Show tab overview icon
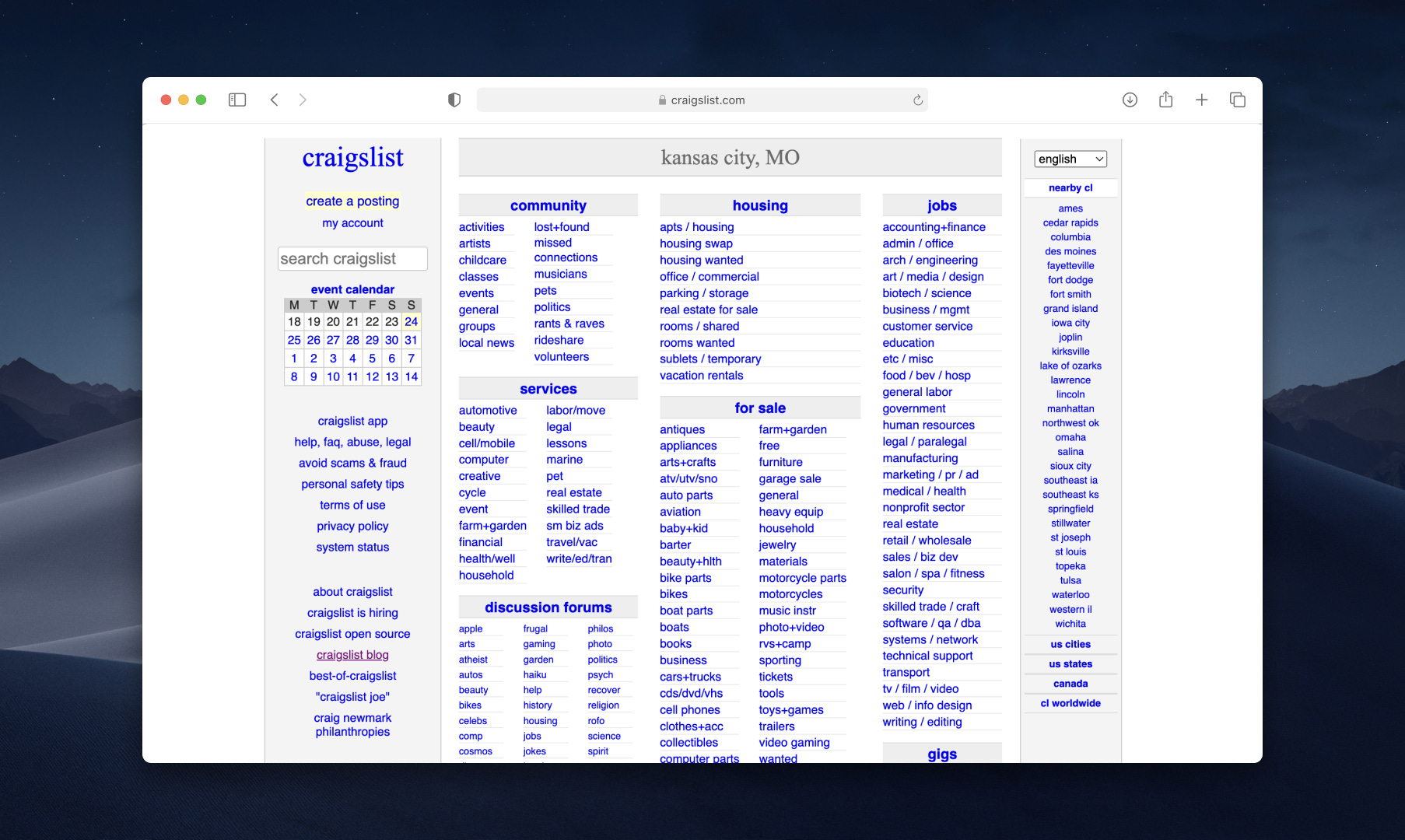 [1237, 100]
